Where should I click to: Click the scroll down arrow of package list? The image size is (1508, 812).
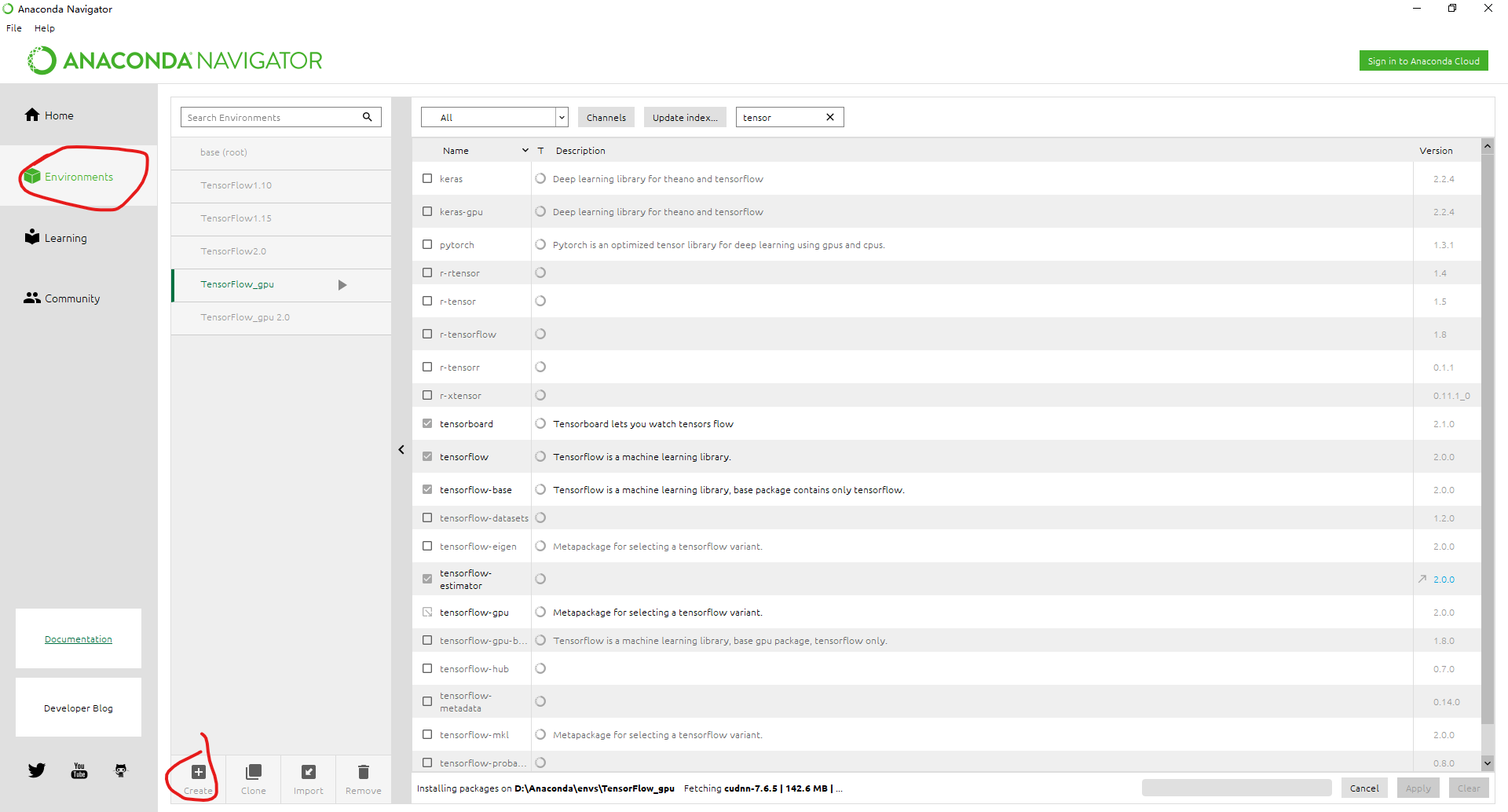(x=1488, y=763)
